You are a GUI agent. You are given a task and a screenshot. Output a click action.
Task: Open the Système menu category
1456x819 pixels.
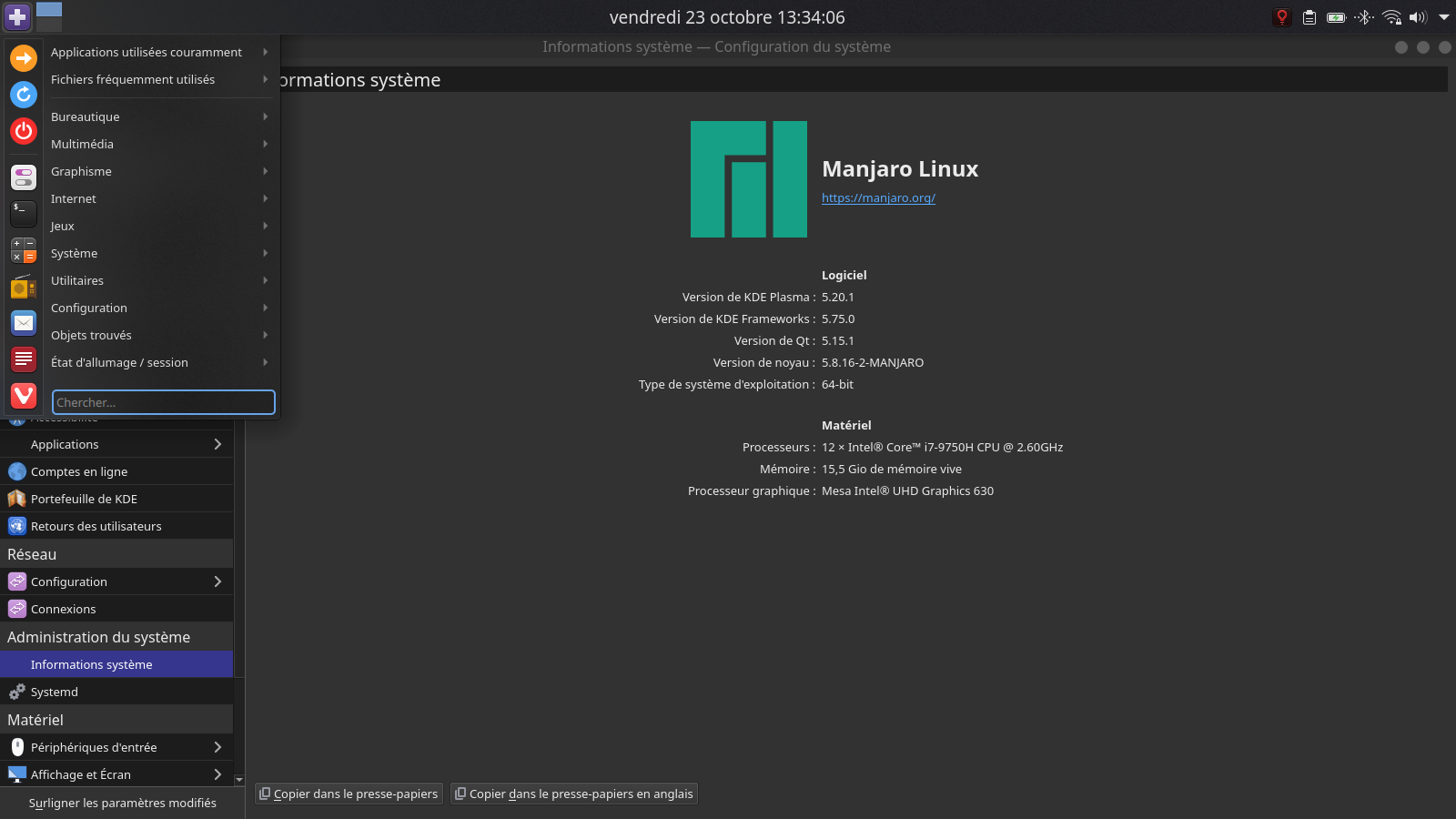[160, 253]
